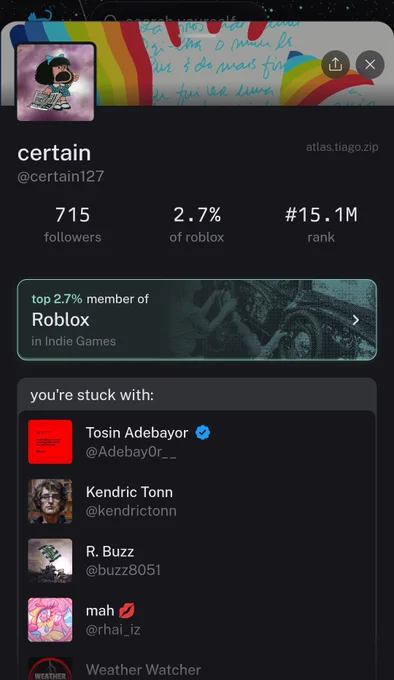Open Tosin Adebayor's red avatar

point(50,441)
